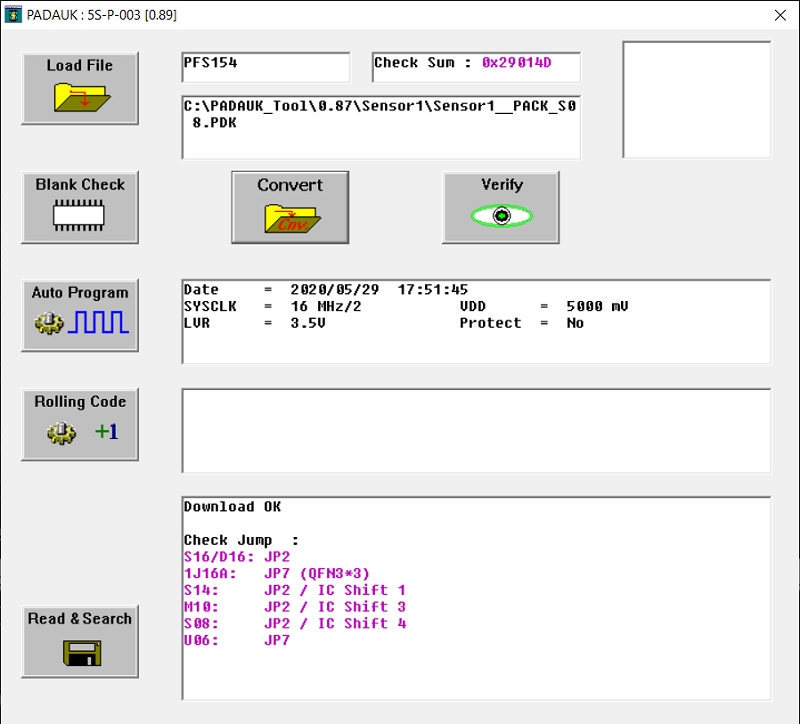Click the Check Sum 0x29014D field

[475, 66]
